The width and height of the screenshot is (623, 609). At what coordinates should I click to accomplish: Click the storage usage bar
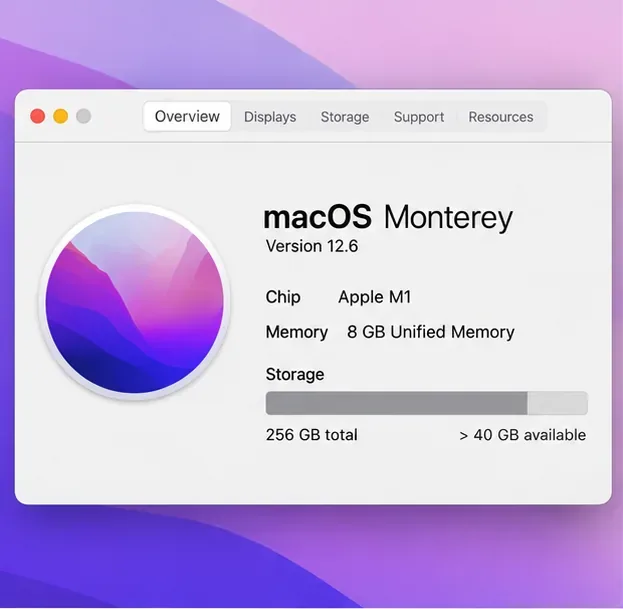click(427, 403)
